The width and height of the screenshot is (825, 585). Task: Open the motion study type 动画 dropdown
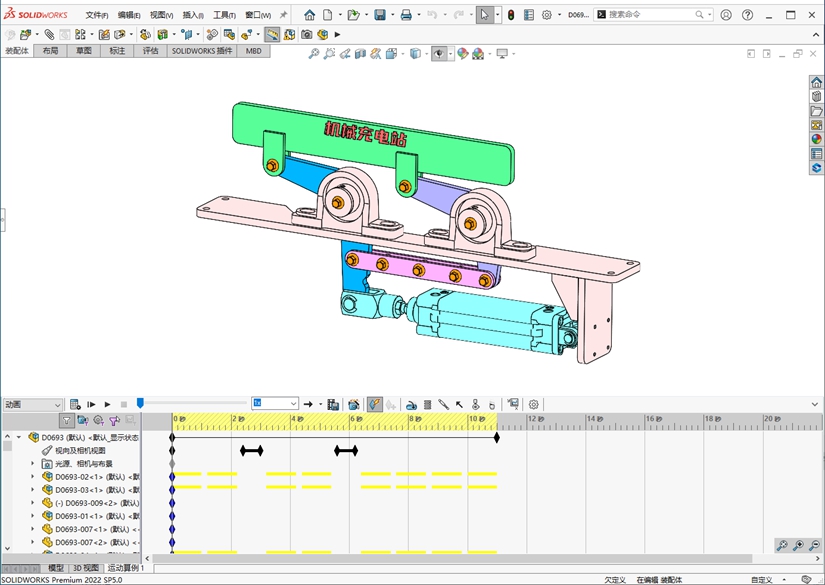click(x=32, y=405)
